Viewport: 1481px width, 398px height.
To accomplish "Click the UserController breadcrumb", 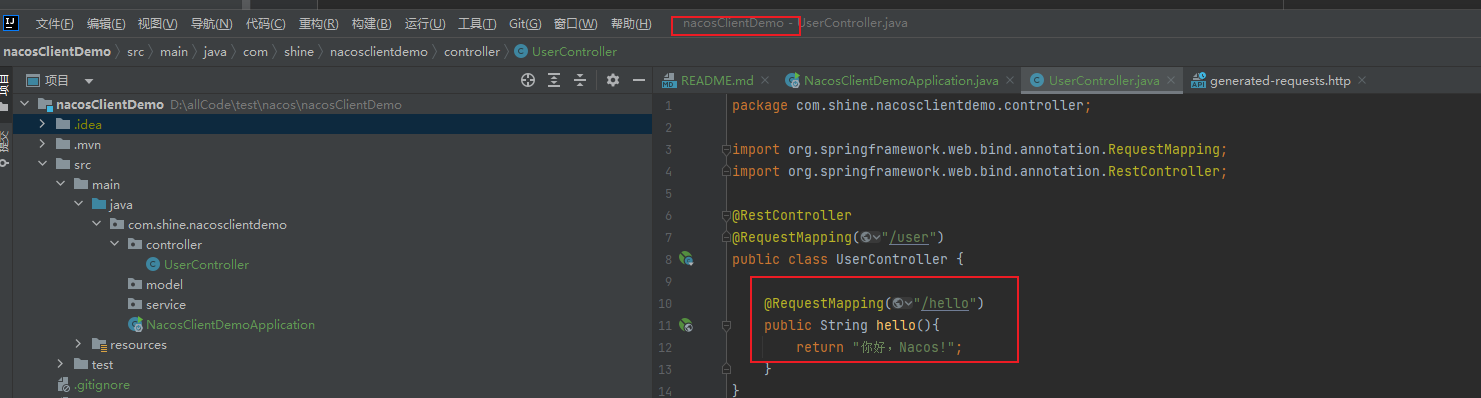I will pyautogui.click(x=566, y=51).
